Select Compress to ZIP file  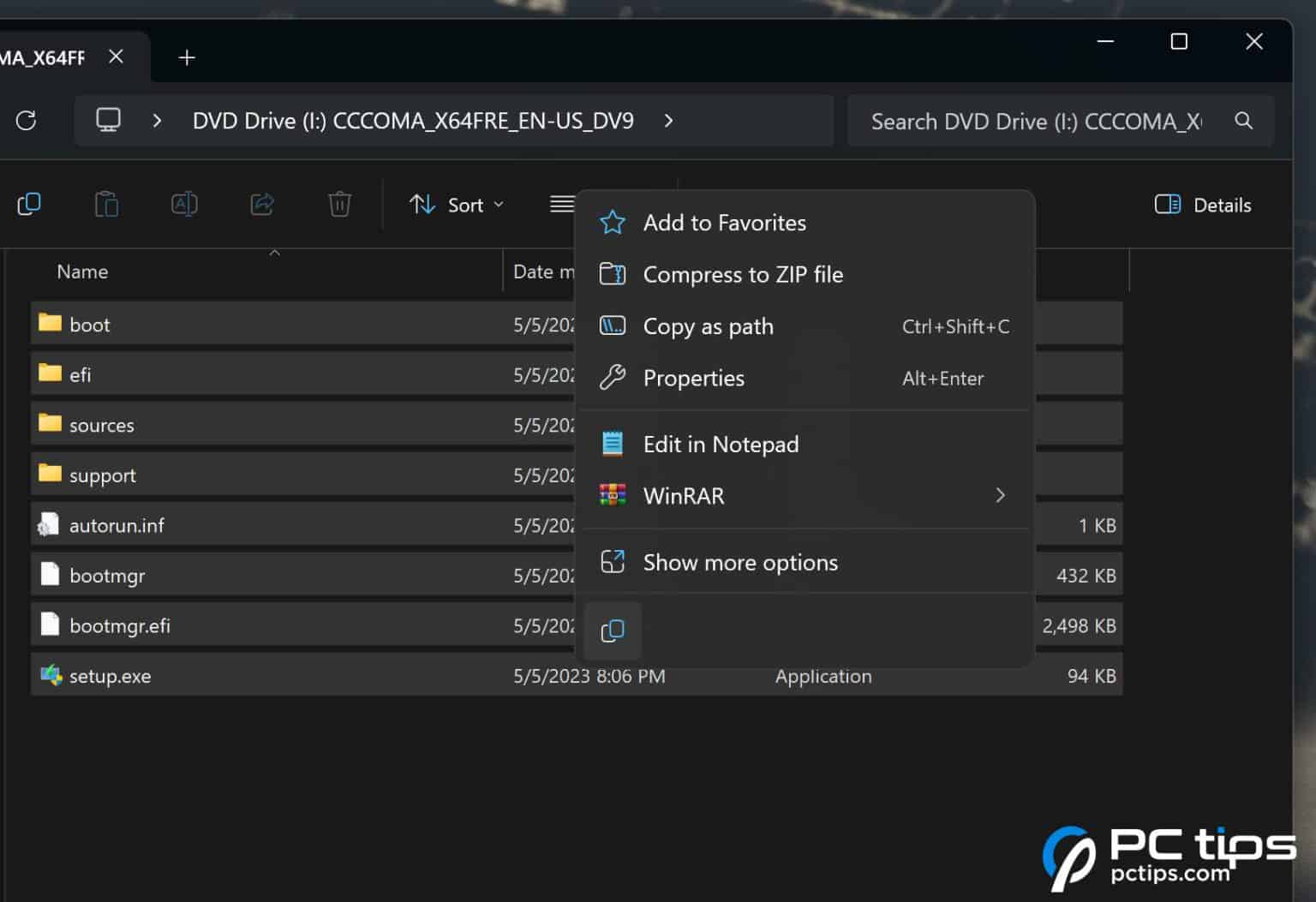tap(744, 274)
